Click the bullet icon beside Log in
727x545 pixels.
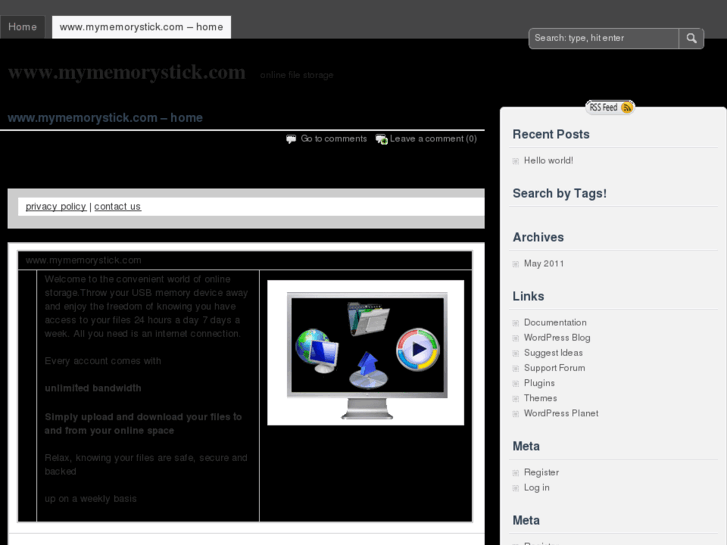[x=516, y=488]
